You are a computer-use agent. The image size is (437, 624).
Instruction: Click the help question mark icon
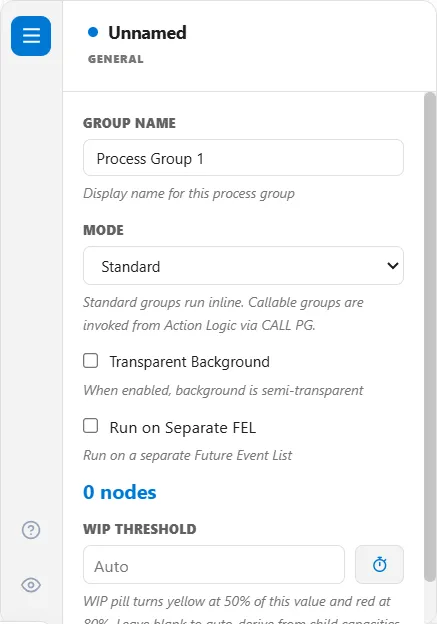click(31, 530)
